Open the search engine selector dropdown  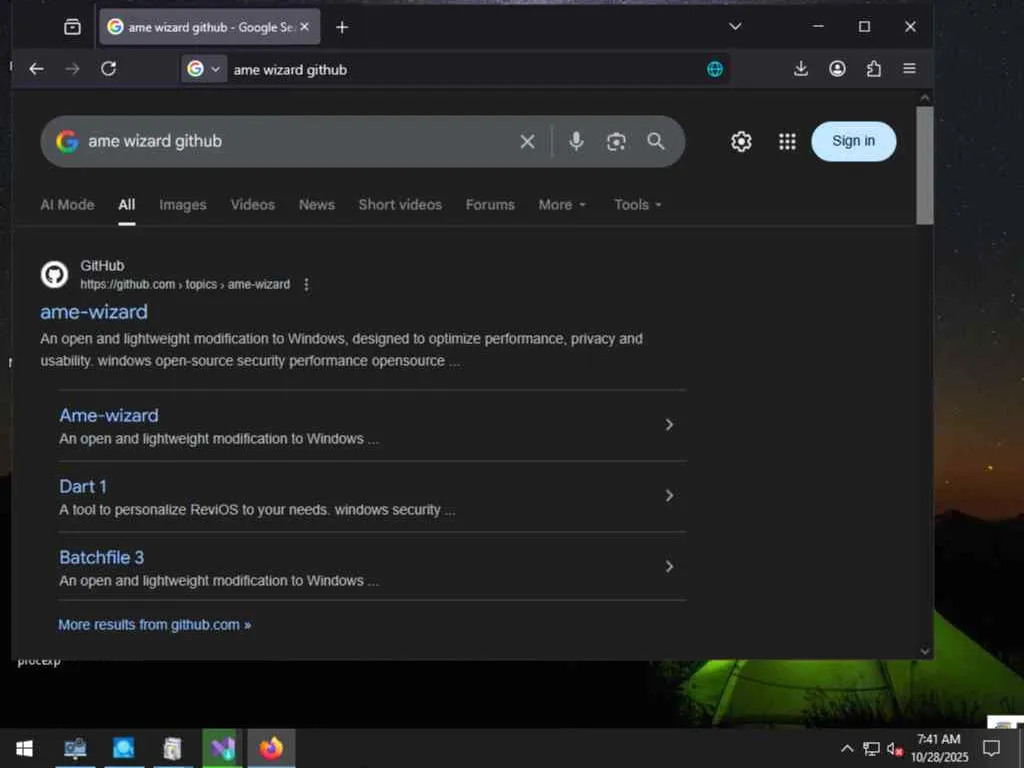(x=204, y=69)
